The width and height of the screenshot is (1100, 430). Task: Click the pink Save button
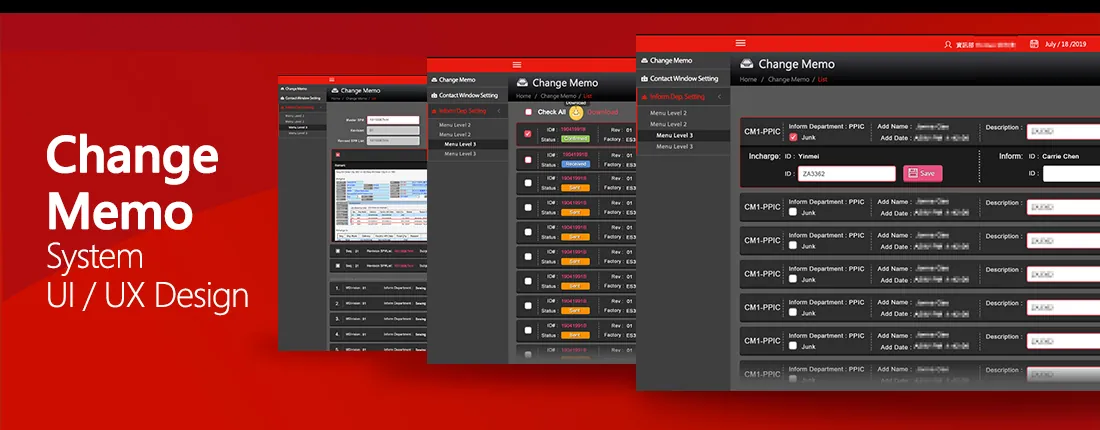pos(923,173)
